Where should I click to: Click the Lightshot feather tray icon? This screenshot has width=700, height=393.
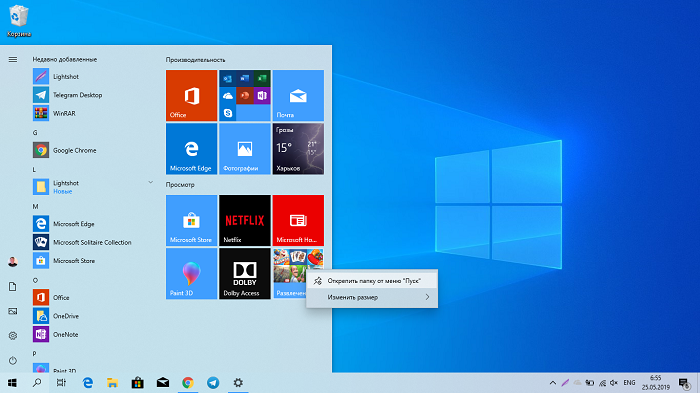pyautogui.click(x=565, y=383)
